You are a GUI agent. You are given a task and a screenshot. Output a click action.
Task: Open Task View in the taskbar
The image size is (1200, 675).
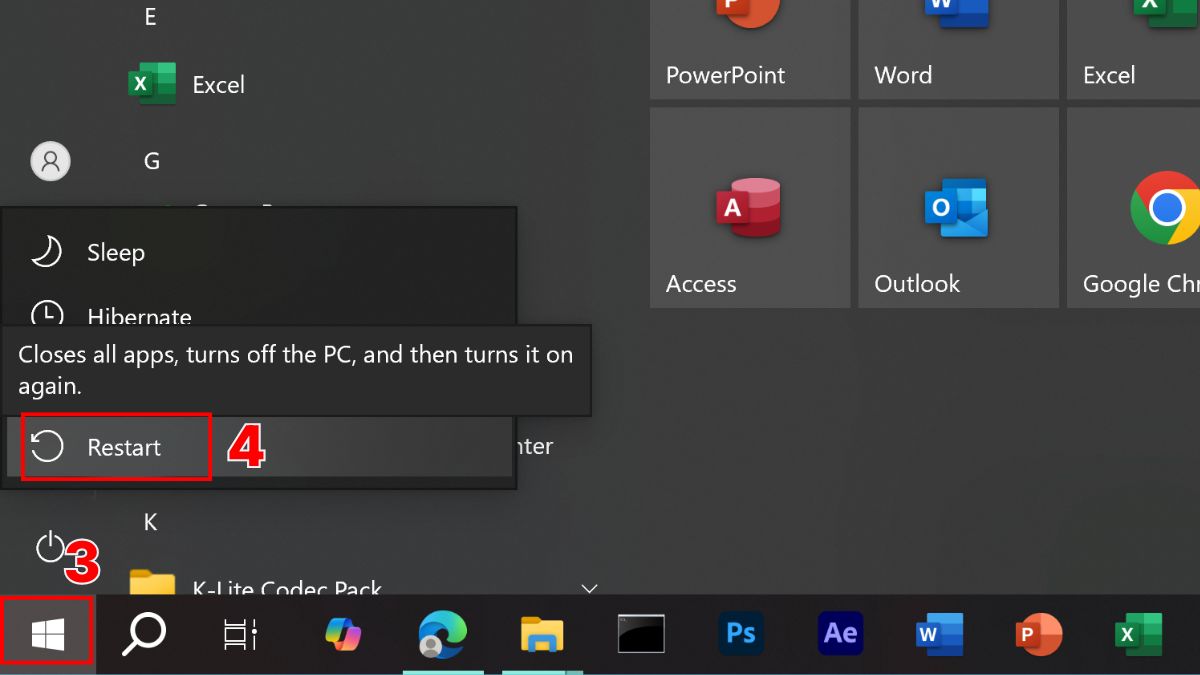click(x=239, y=635)
